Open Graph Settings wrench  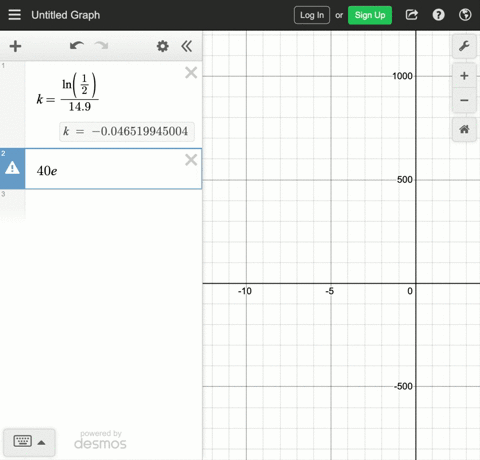click(x=464, y=46)
